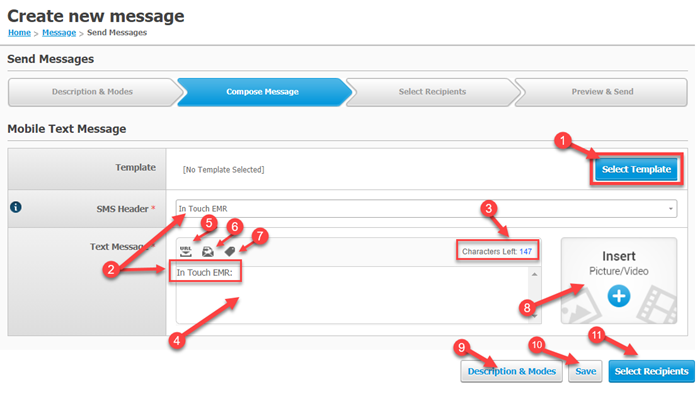The width and height of the screenshot is (700, 394).
Task: Click the tag icon in the message toolbar
Action: coord(230,252)
